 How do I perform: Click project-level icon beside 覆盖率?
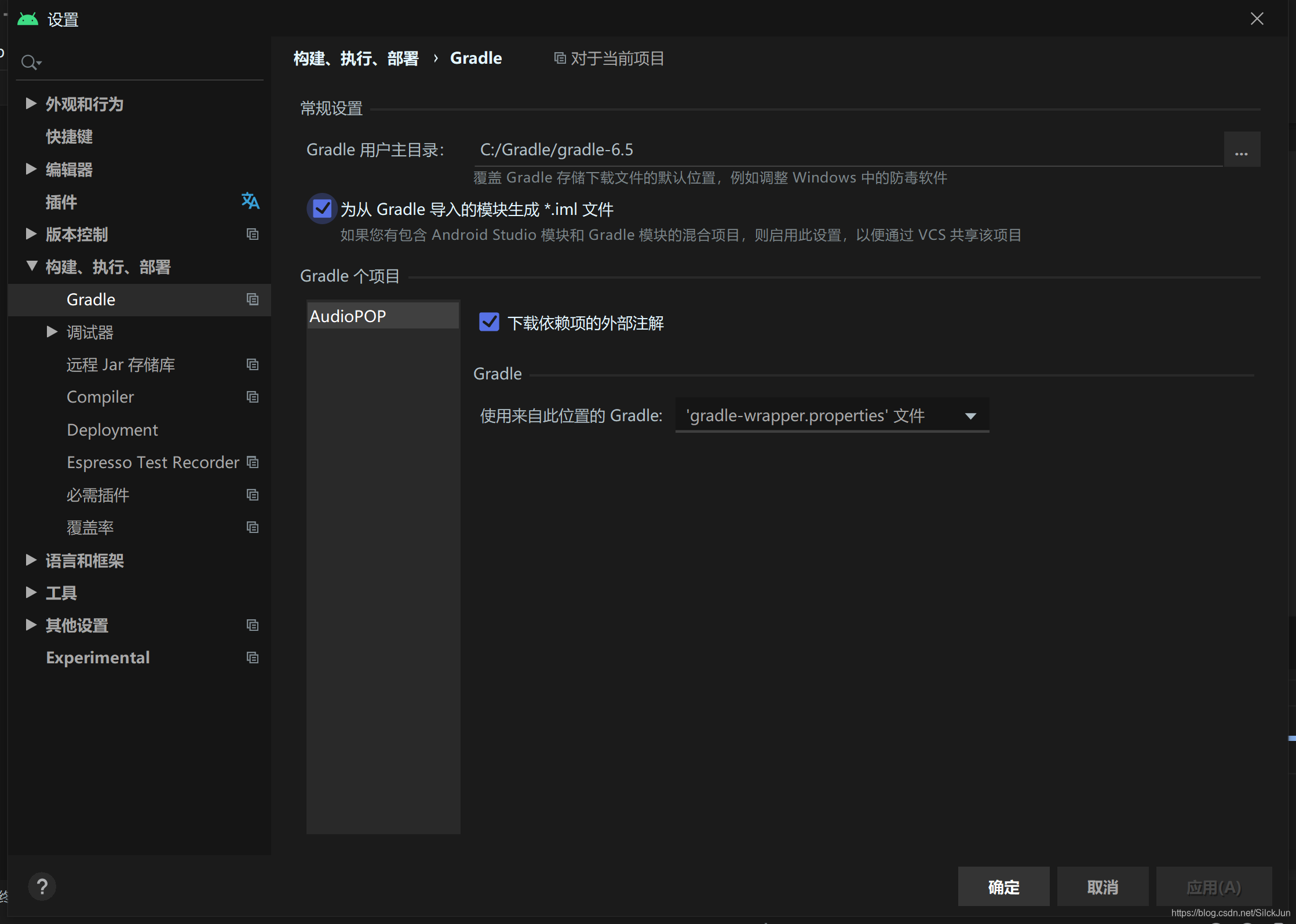(x=252, y=527)
